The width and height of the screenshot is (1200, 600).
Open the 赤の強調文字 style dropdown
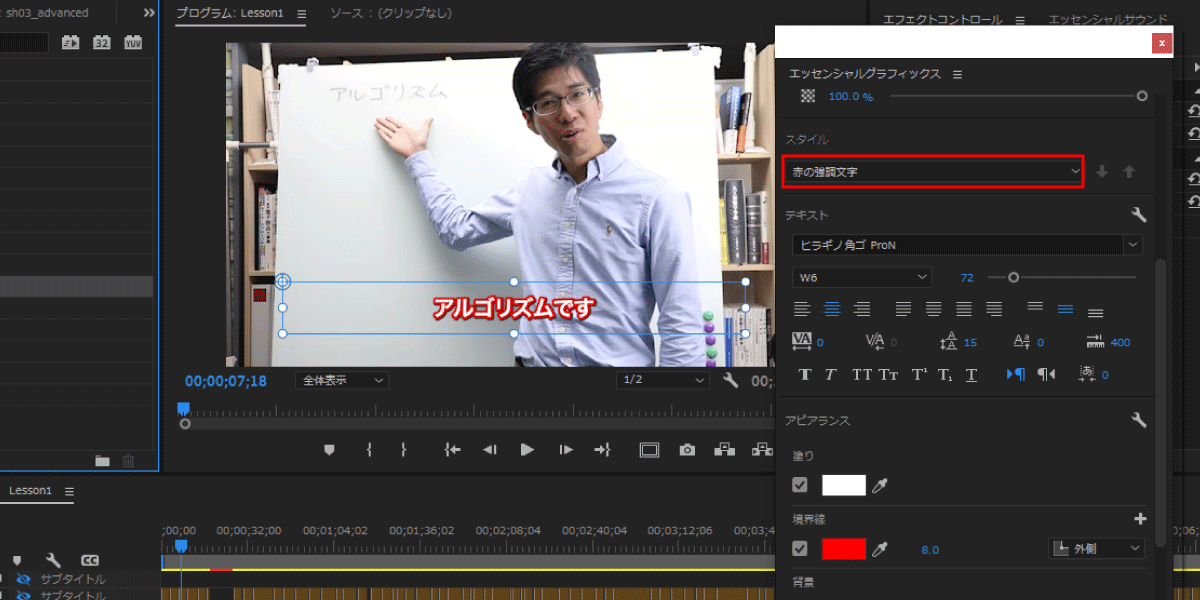point(932,172)
